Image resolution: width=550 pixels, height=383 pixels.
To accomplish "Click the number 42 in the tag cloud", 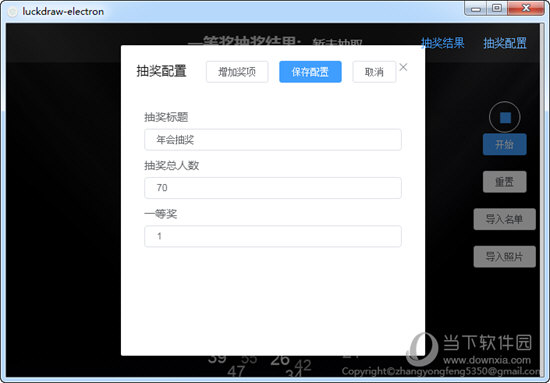I will [x=303, y=365].
